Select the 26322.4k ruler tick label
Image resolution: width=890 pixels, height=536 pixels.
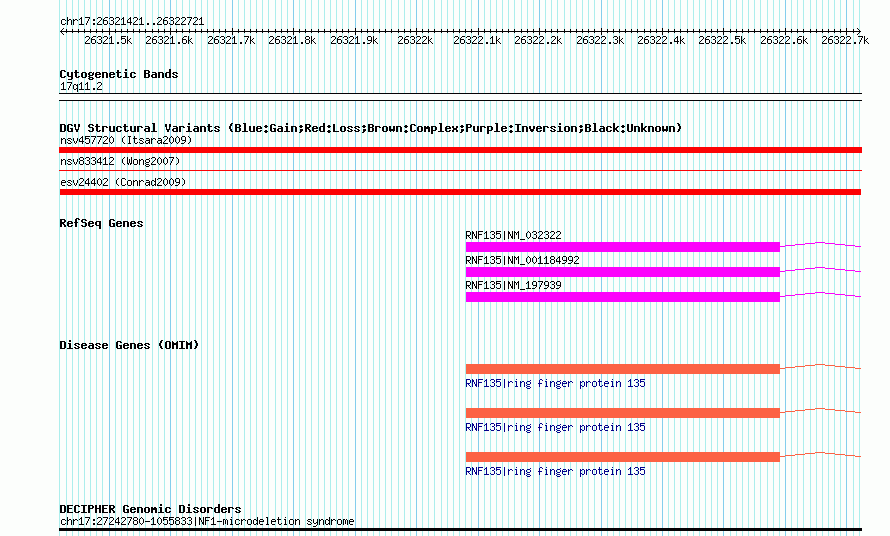661,40
